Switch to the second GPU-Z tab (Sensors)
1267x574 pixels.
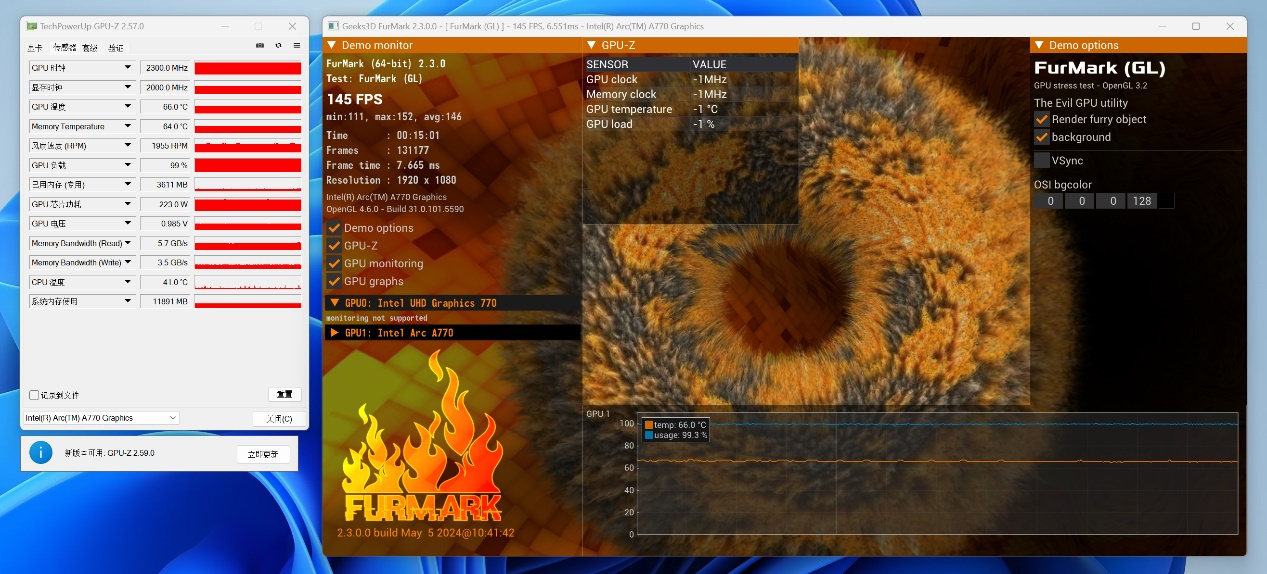coord(62,47)
